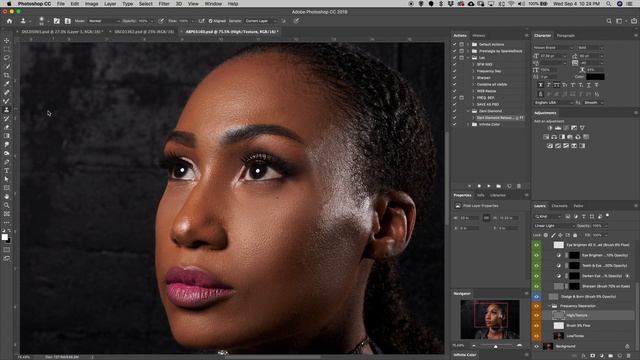Toggle checkmark for Sharpen action
Viewport: 640px width, 360px height.
point(454,78)
